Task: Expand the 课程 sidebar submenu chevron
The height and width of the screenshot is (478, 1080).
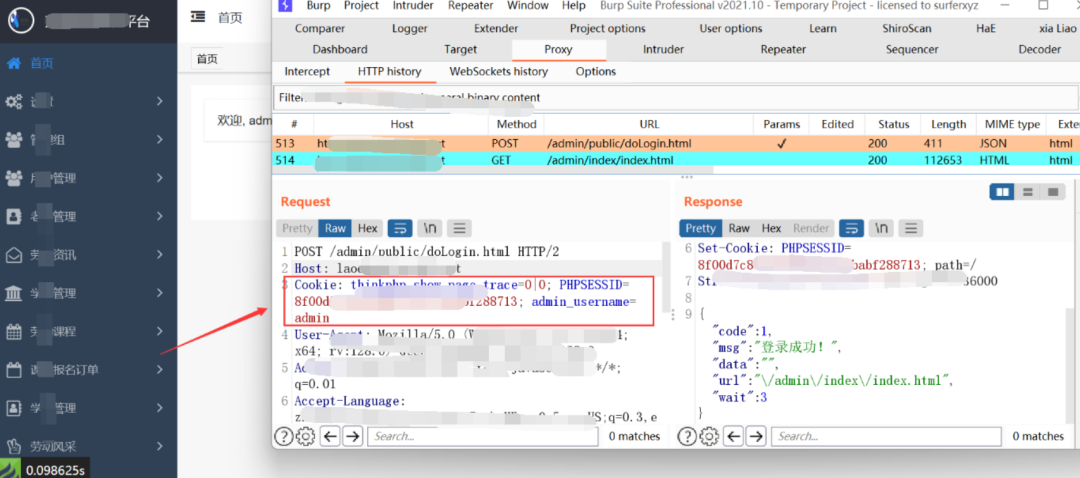Action: point(159,331)
